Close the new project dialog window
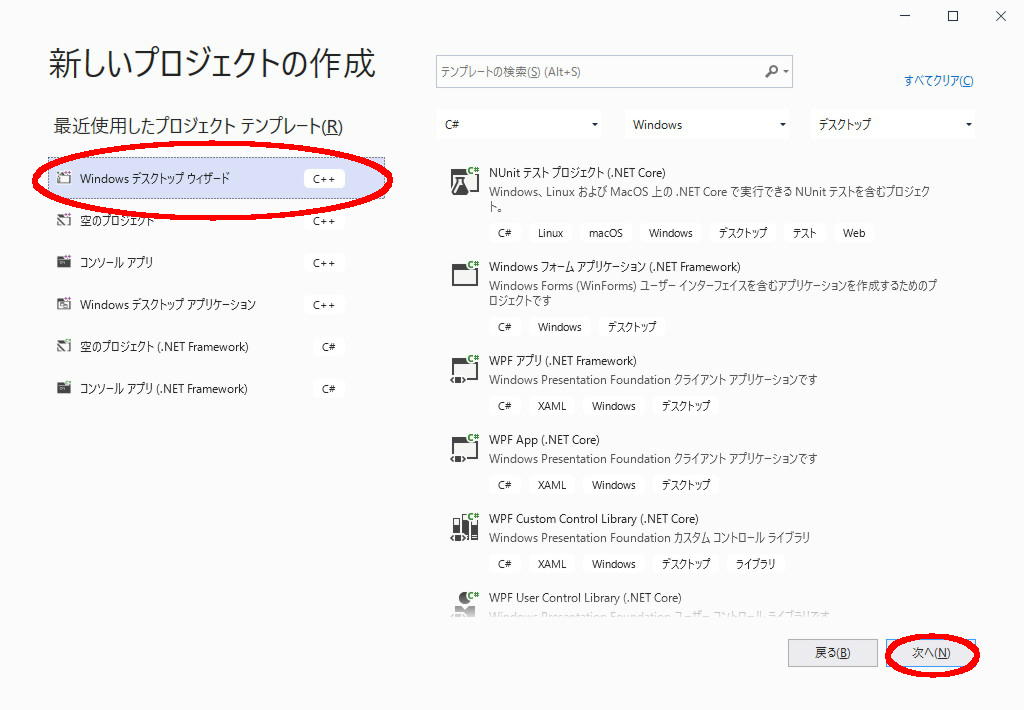Screen dimensions: 1024x710 [x=1000, y=16]
